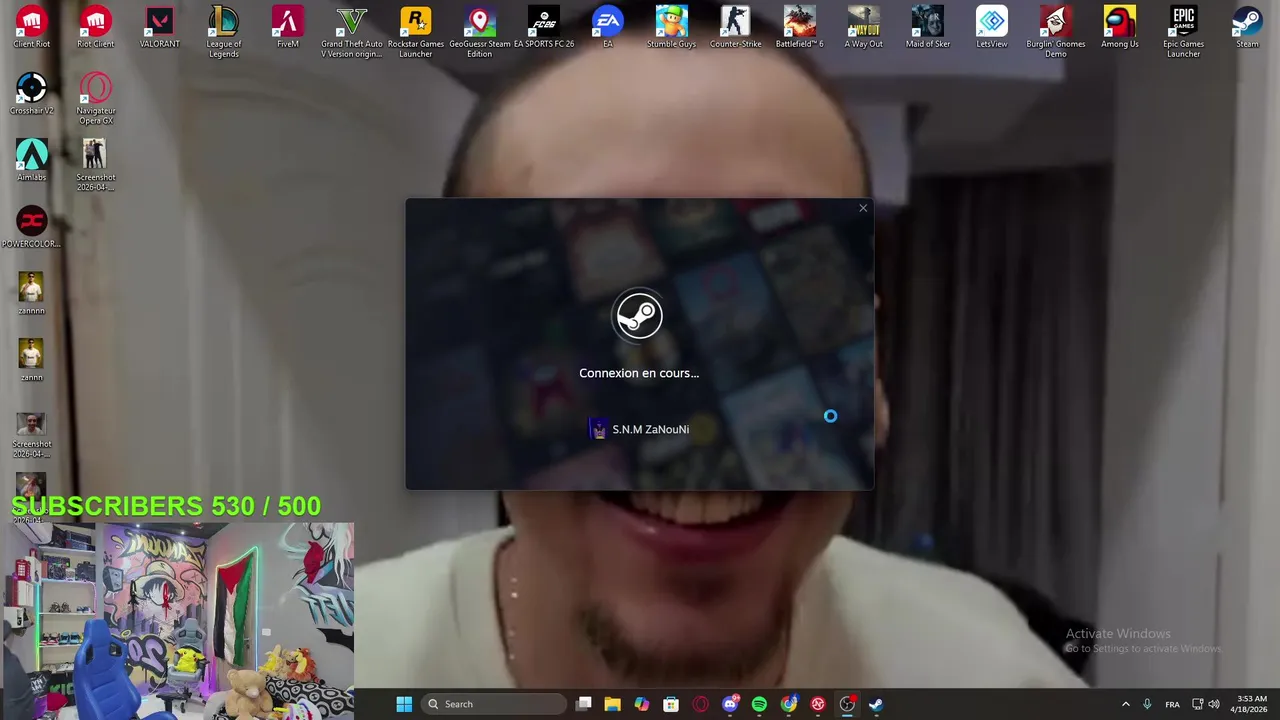
Task: Launch Aimlabs desktop shortcut
Action: [31, 160]
